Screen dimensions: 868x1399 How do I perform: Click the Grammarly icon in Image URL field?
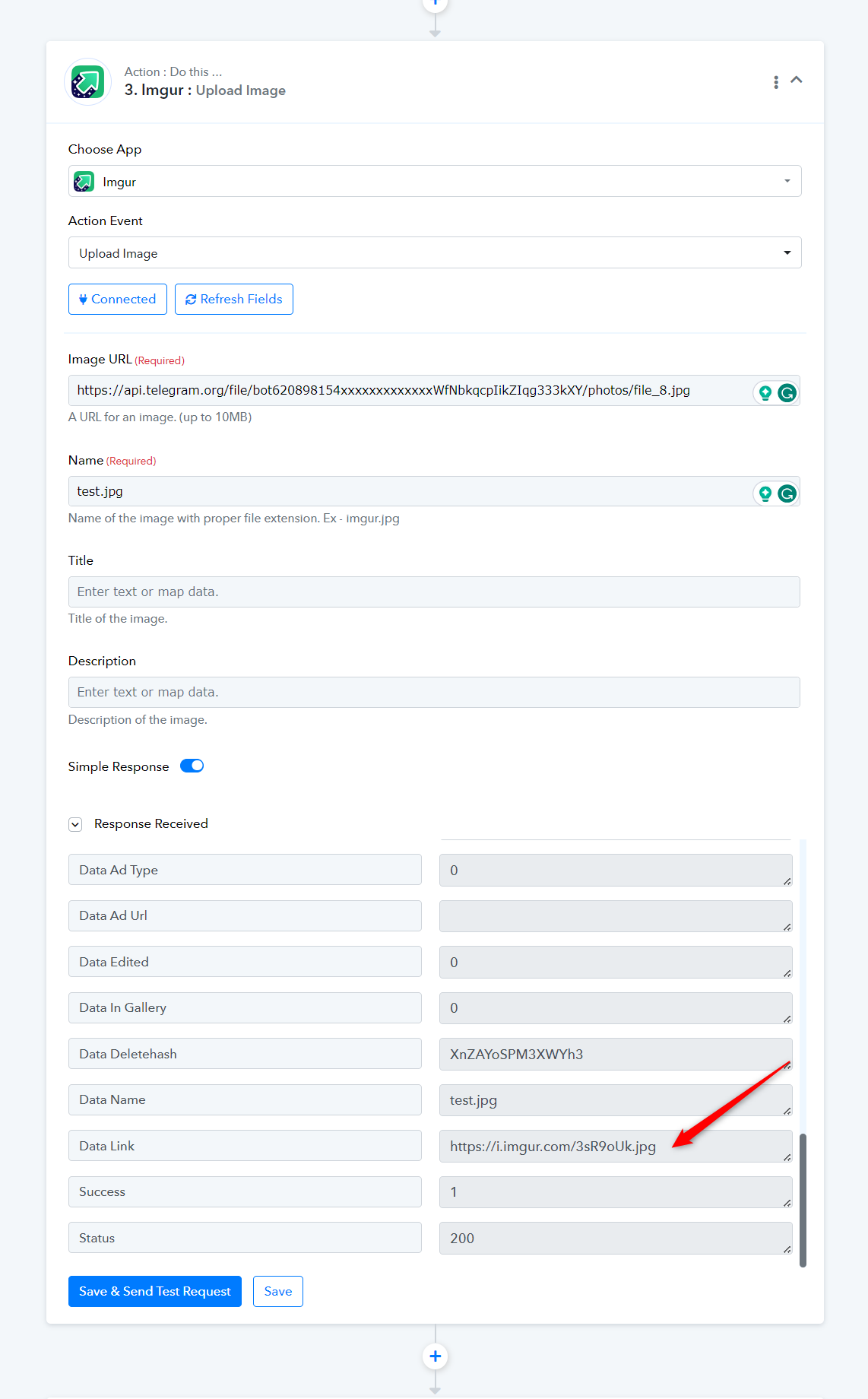(x=787, y=392)
